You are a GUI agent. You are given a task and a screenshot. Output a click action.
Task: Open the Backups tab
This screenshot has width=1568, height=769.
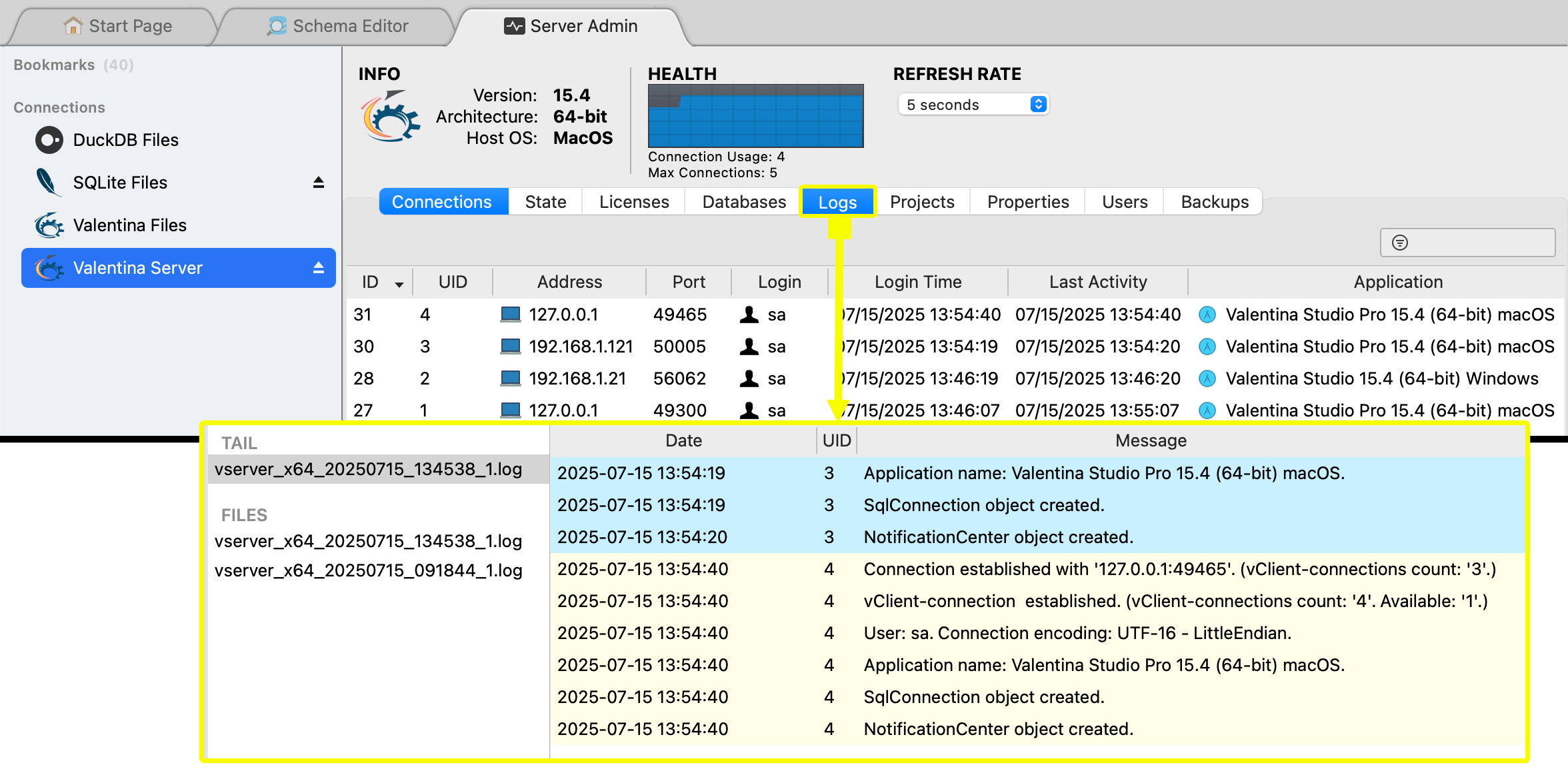[x=1214, y=202]
